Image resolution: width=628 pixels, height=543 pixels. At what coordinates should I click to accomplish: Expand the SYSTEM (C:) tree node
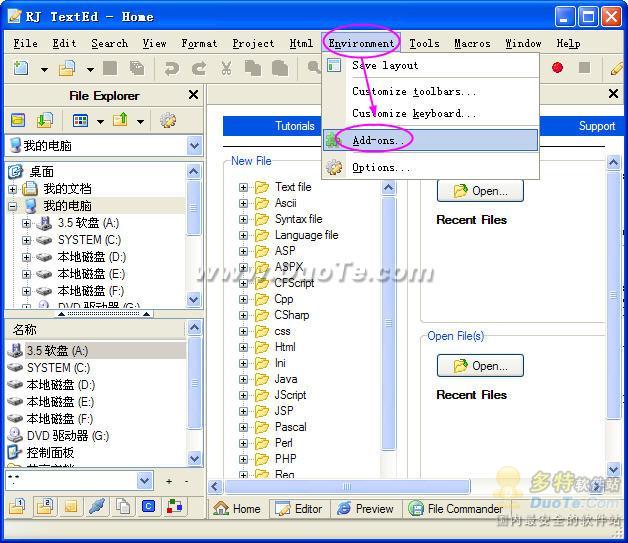coord(26,240)
